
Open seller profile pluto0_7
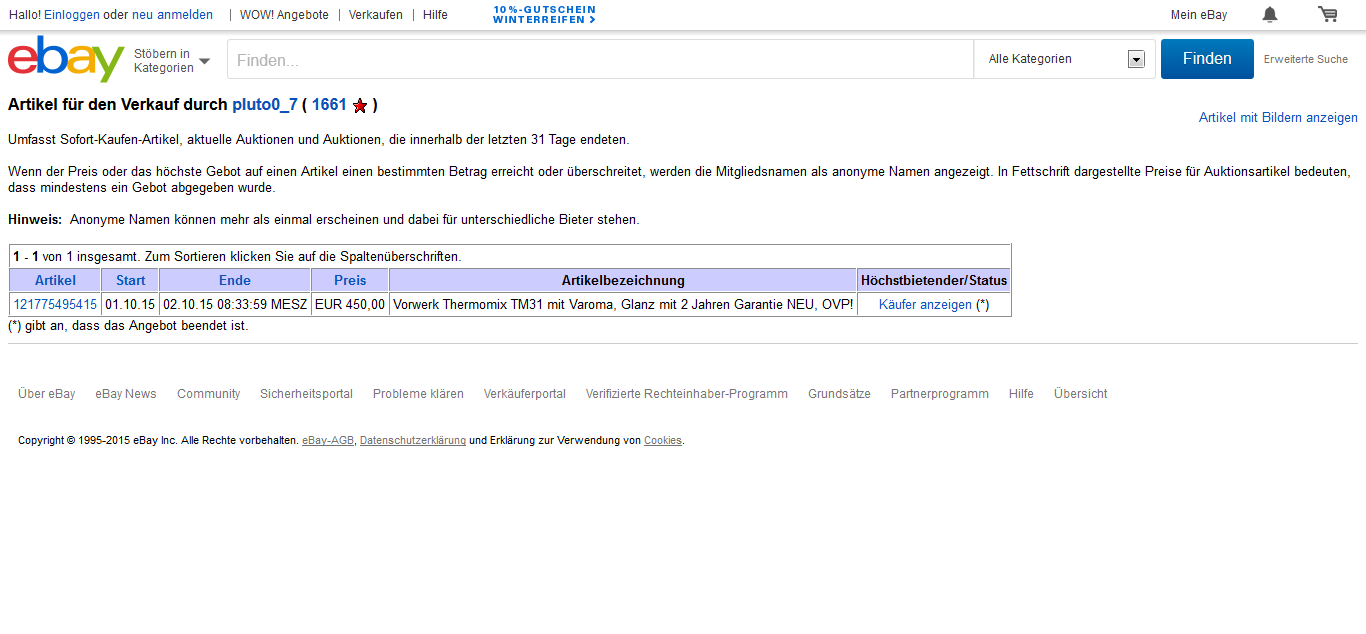265,104
